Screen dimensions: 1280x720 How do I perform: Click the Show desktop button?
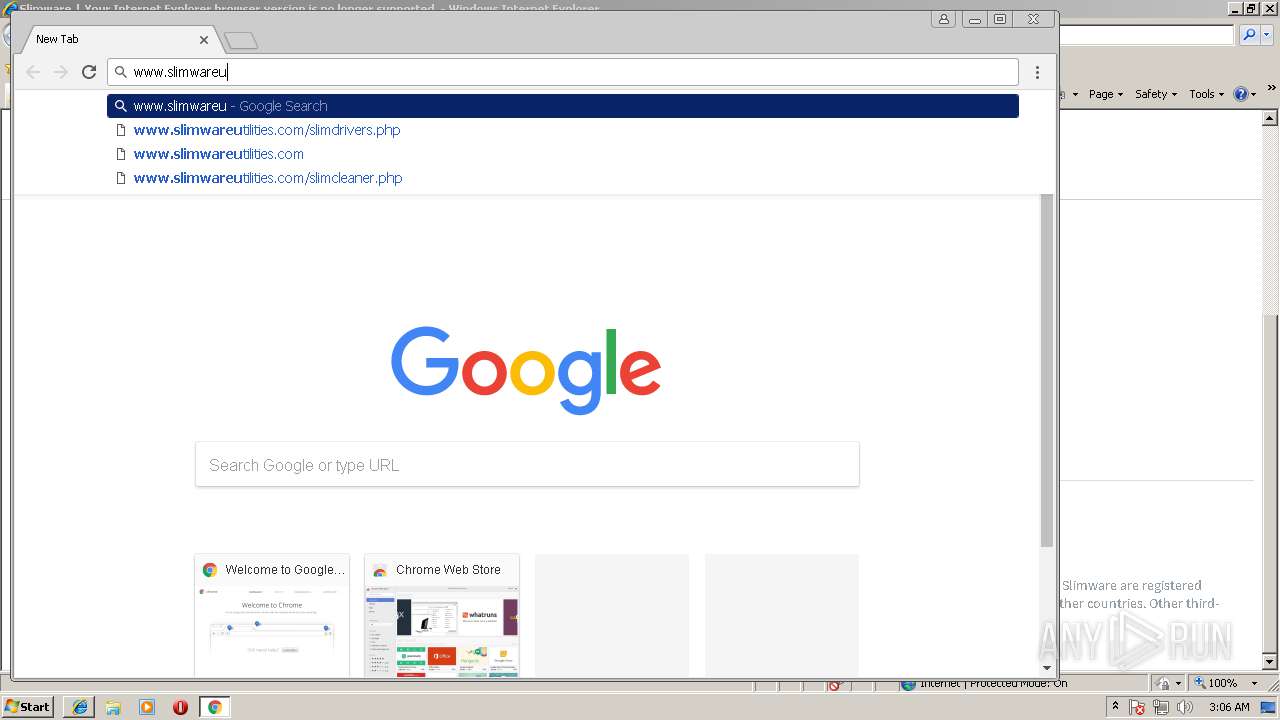[1269, 707]
